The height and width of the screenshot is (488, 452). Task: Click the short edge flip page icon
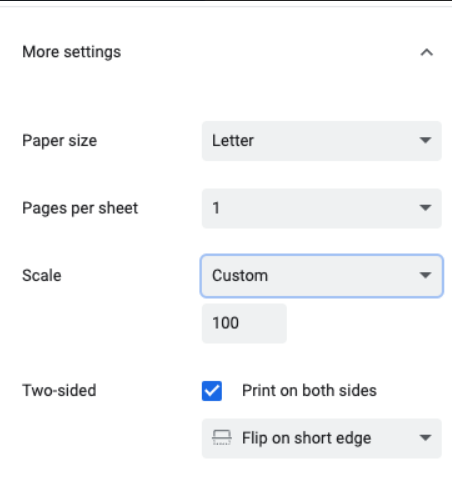(x=222, y=438)
